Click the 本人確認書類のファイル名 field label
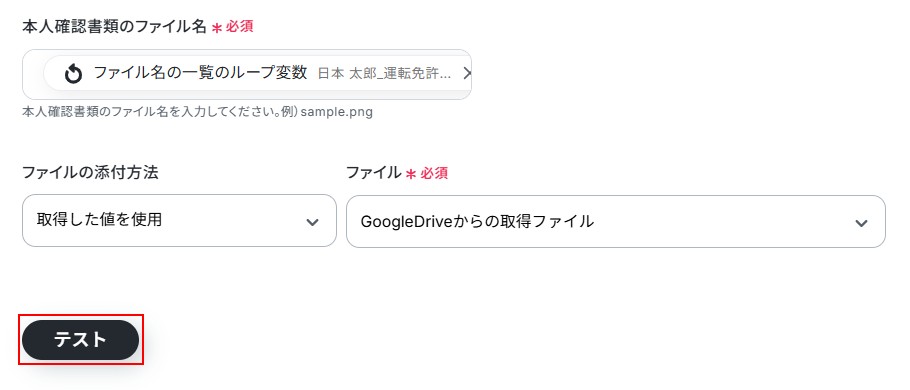 tap(114, 27)
